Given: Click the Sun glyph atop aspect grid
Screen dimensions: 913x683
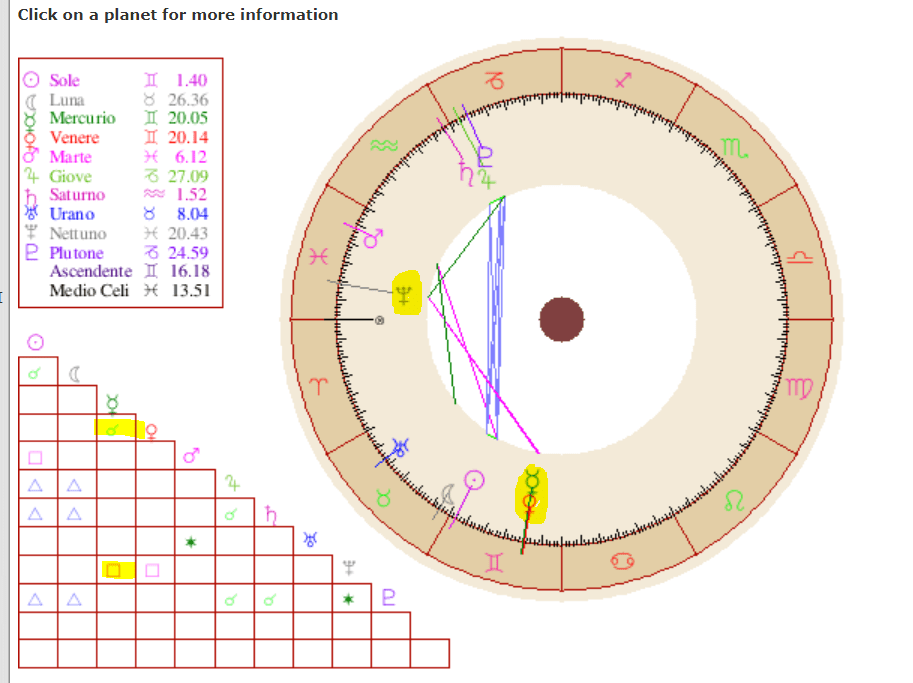Looking at the screenshot, I should click(x=34, y=342).
